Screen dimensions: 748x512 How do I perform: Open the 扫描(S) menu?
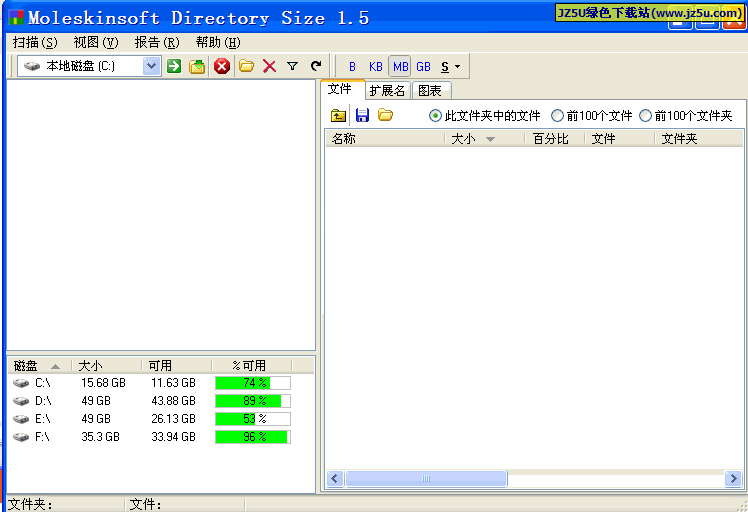(x=35, y=42)
